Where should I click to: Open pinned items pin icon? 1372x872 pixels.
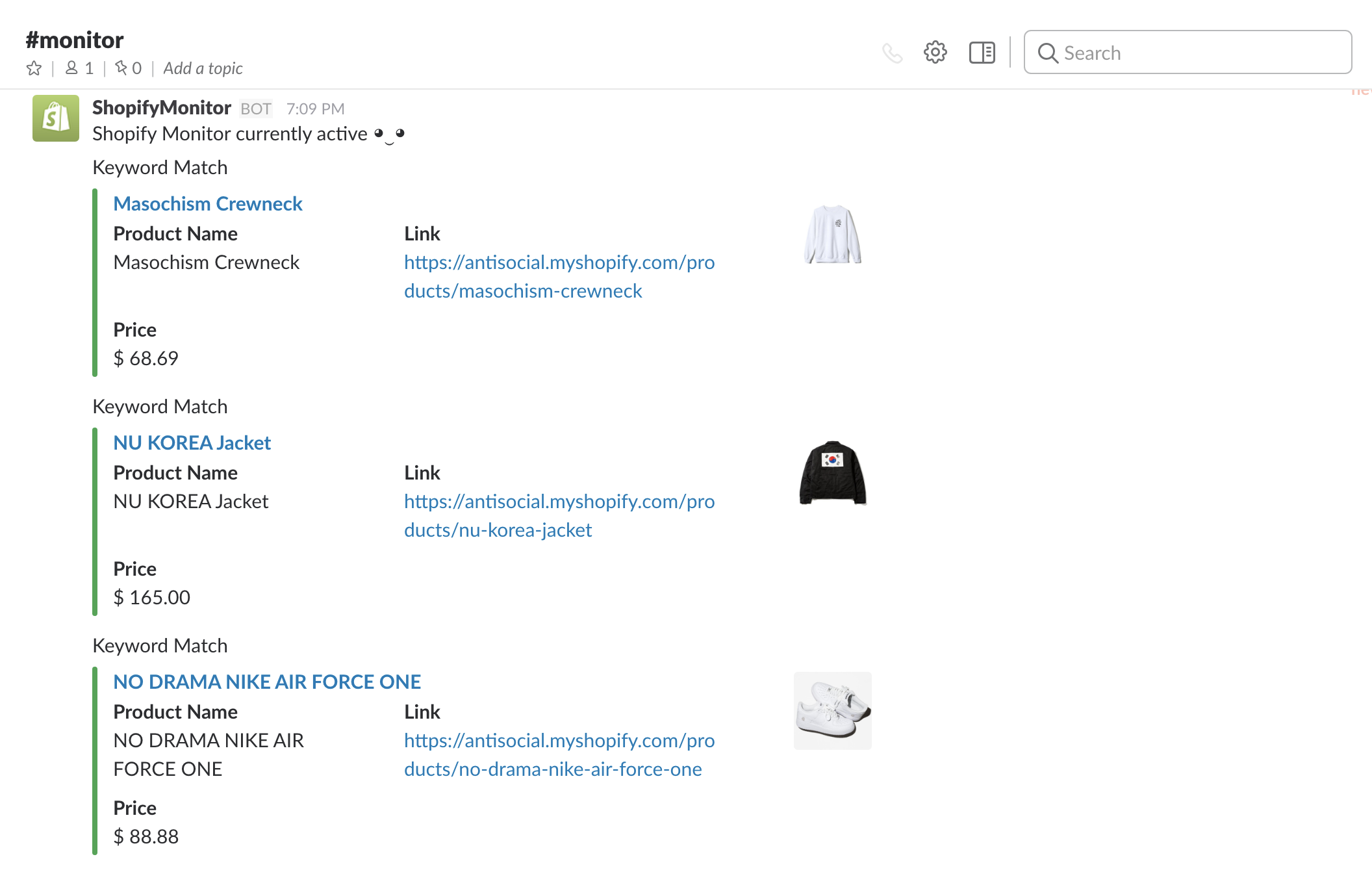[121, 68]
